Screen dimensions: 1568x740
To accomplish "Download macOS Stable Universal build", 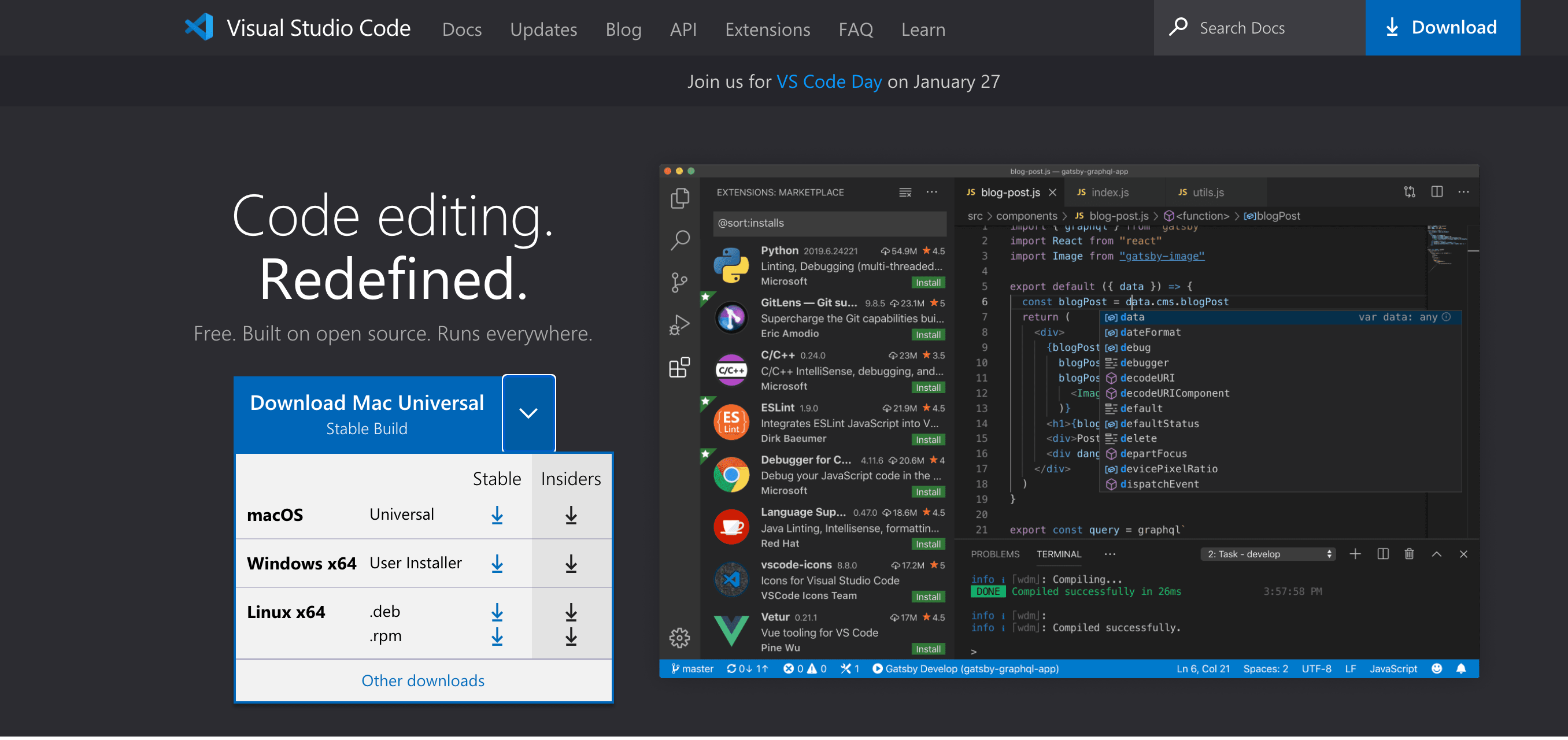I will pyautogui.click(x=497, y=514).
